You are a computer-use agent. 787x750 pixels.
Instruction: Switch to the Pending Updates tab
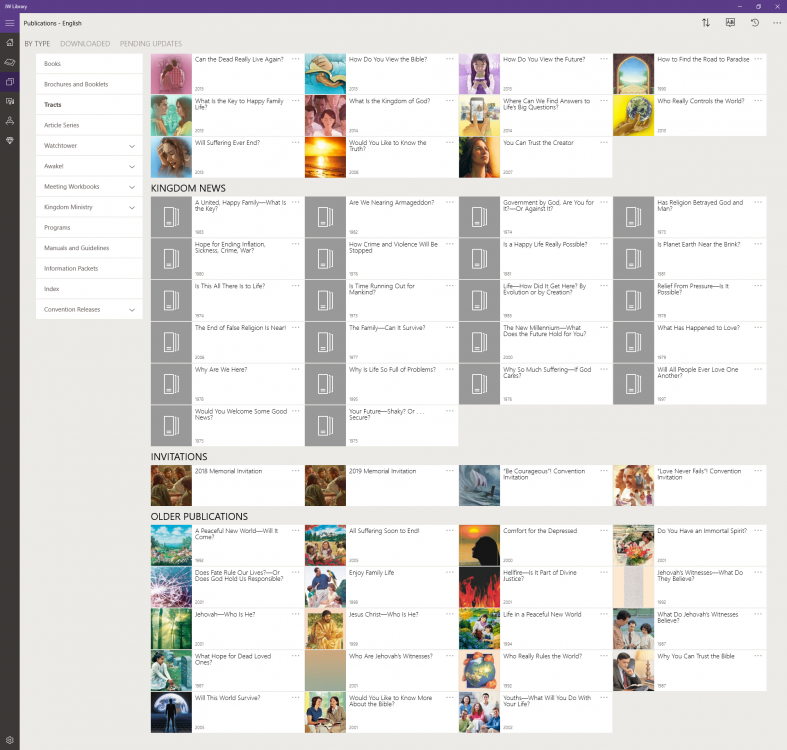pyautogui.click(x=150, y=44)
